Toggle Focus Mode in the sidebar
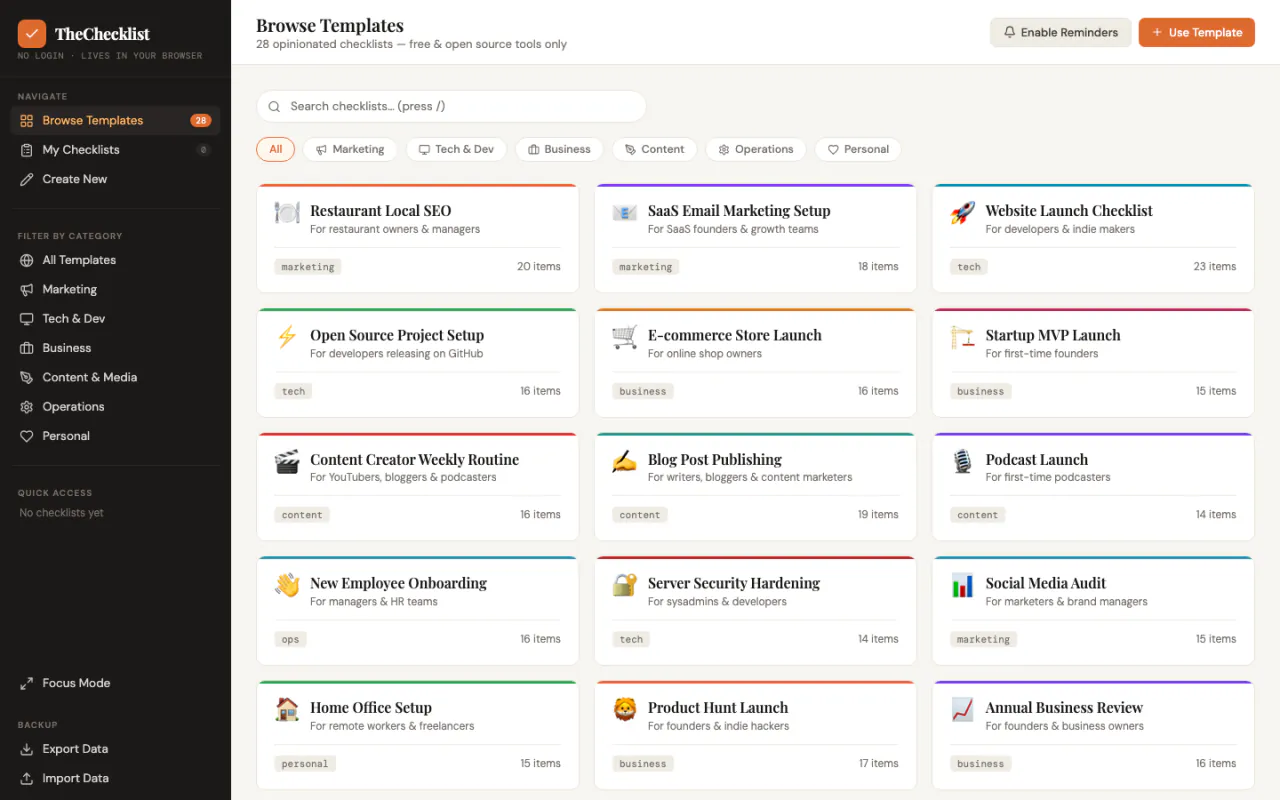Image resolution: width=1280 pixels, height=800 pixels. (x=115, y=683)
